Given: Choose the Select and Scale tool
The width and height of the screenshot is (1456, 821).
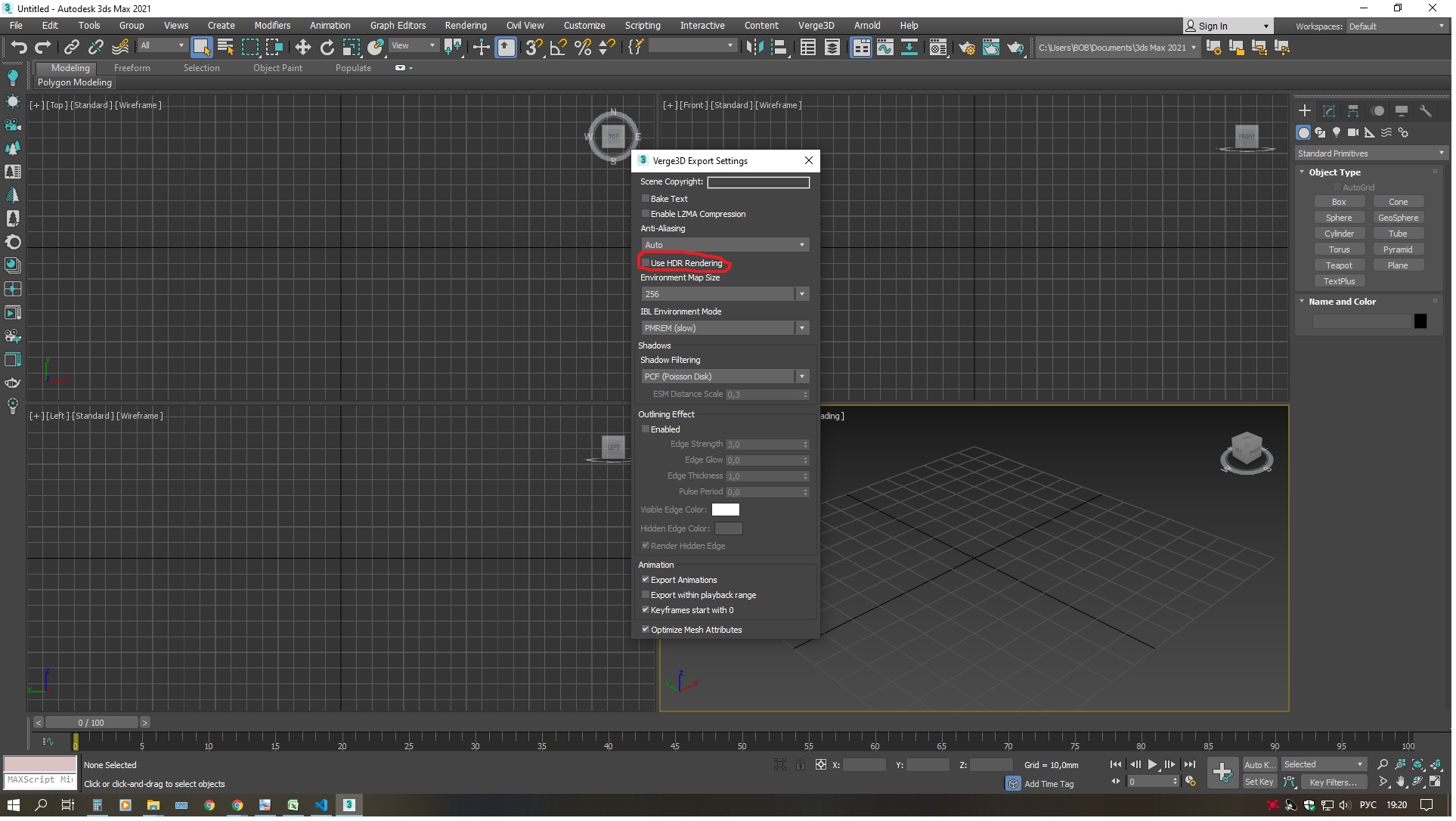Looking at the screenshot, I should (352, 48).
